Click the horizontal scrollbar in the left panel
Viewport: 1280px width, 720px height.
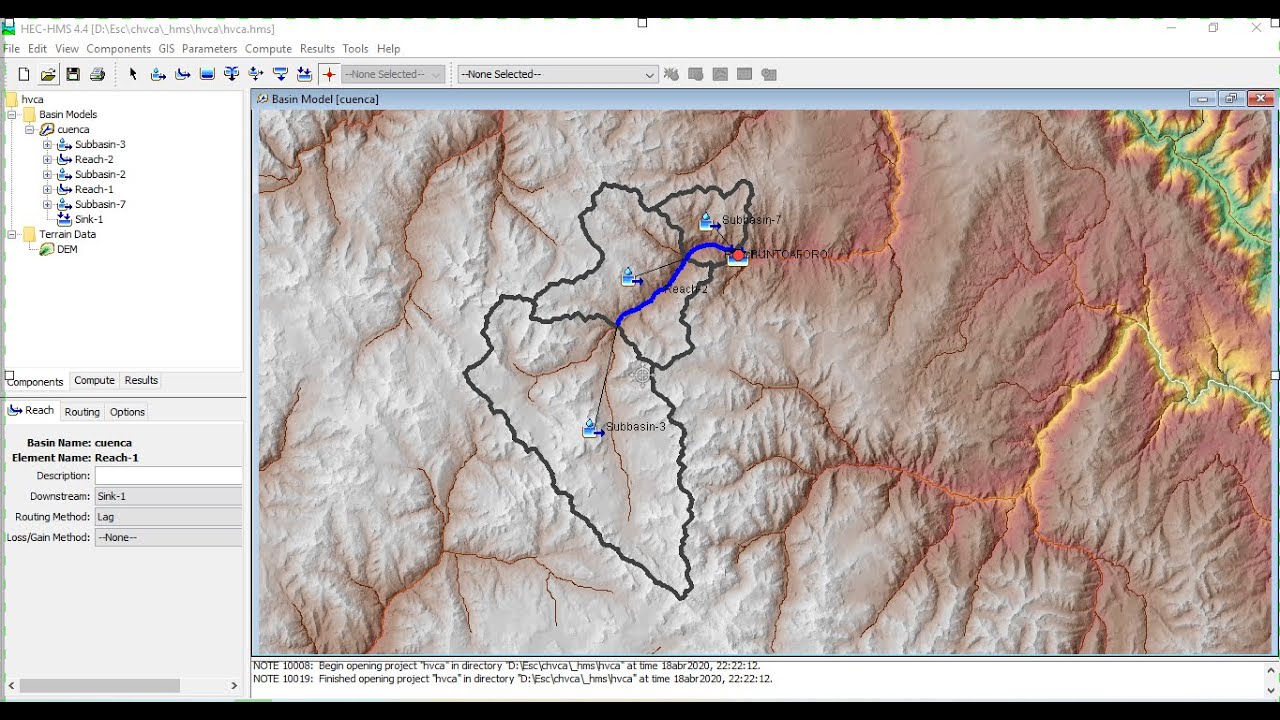pyautogui.click(x=100, y=686)
